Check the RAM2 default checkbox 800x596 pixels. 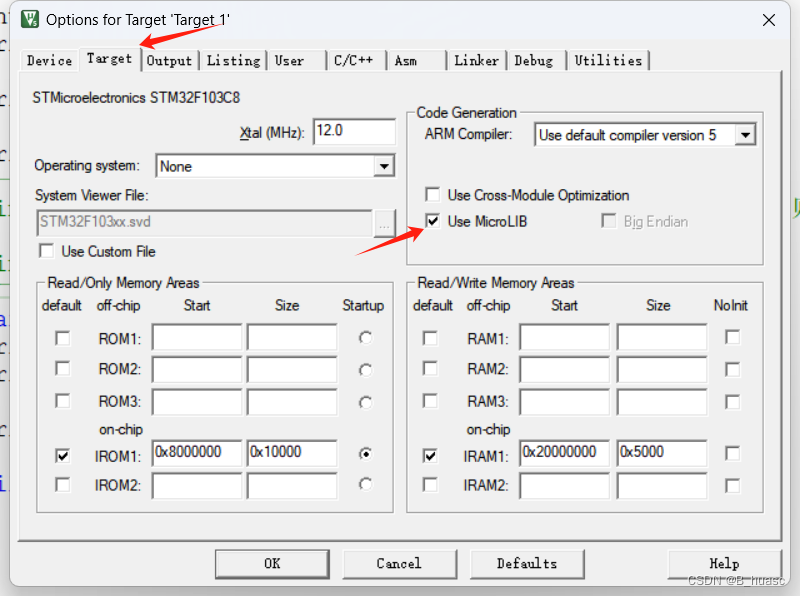click(430, 369)
